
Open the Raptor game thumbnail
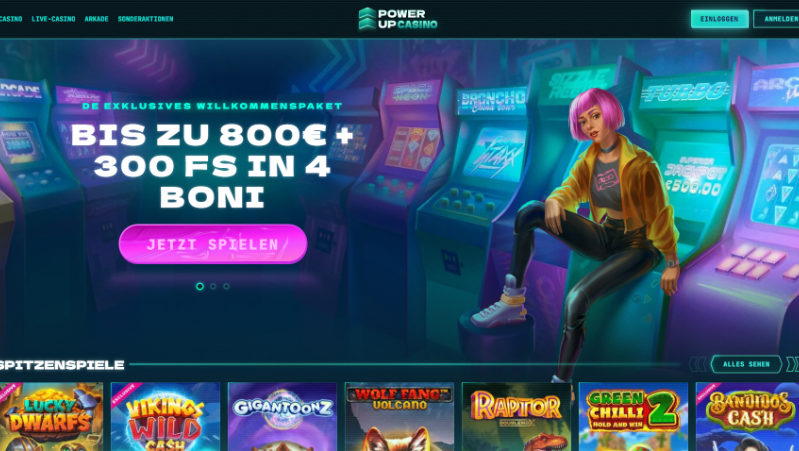point(516,417)
